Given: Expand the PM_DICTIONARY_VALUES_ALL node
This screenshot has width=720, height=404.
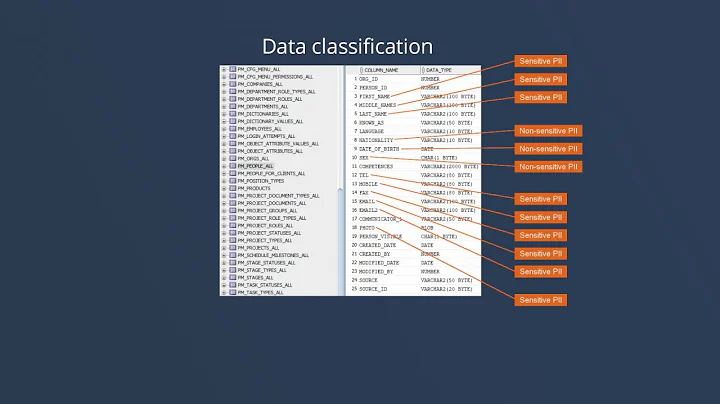Looking at the screenshot, I should pyautogui.click(x=224, y=121).
